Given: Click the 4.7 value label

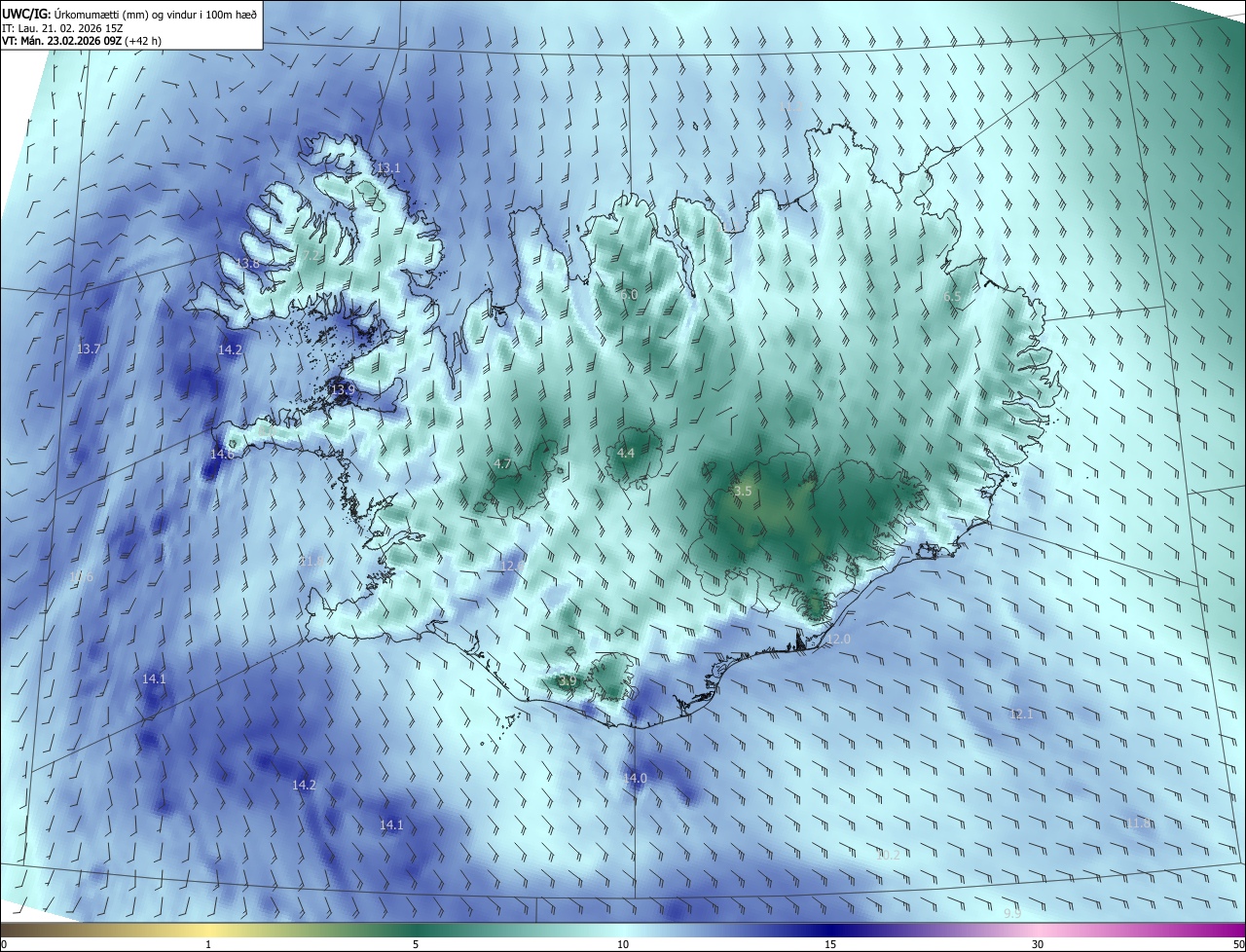Looking at the screenshot, I should (503, 464).
